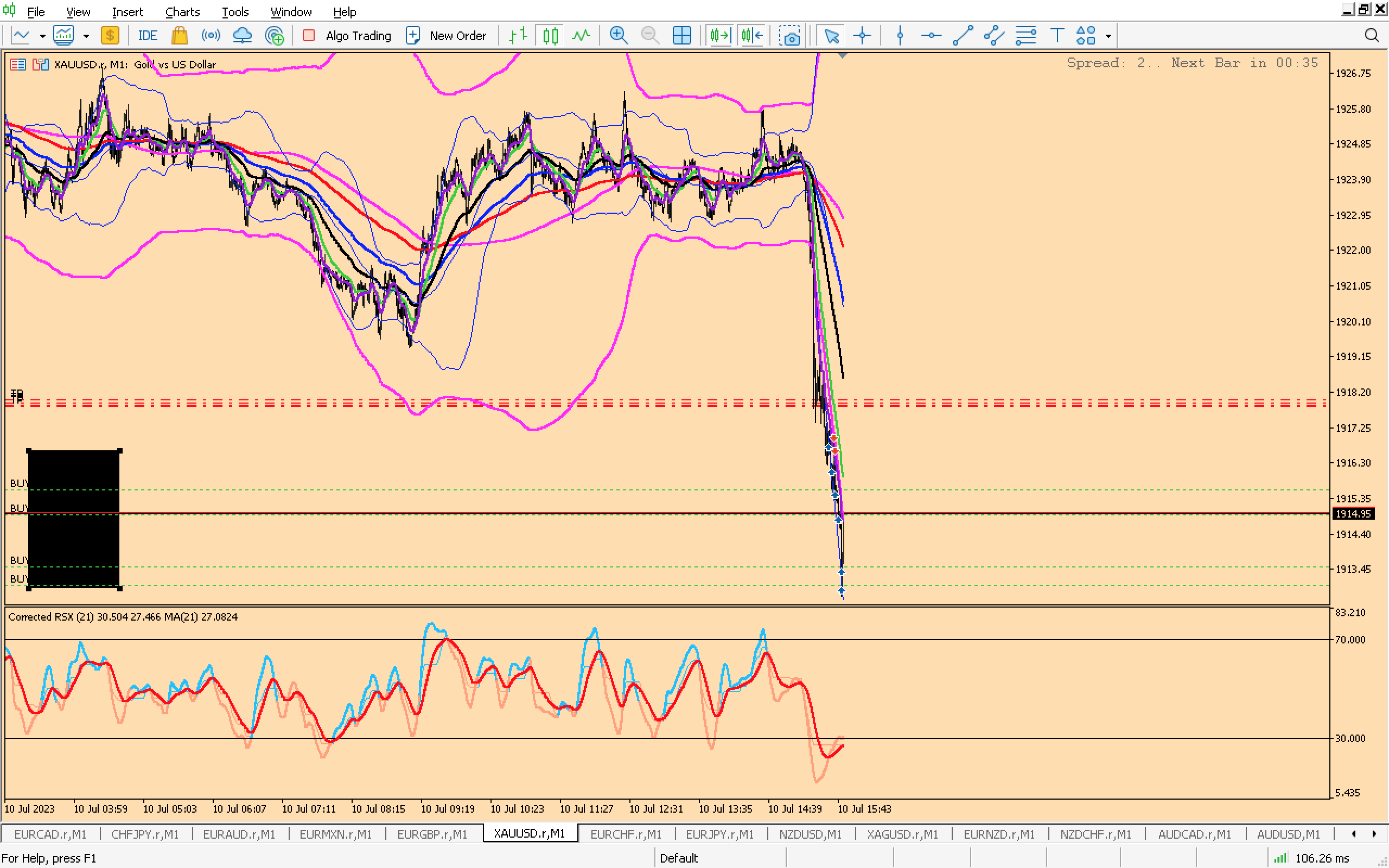Select the Fibonacci retracement tool
The width and height of the screenshot is (1389, 868).
tap(1025, 36)
